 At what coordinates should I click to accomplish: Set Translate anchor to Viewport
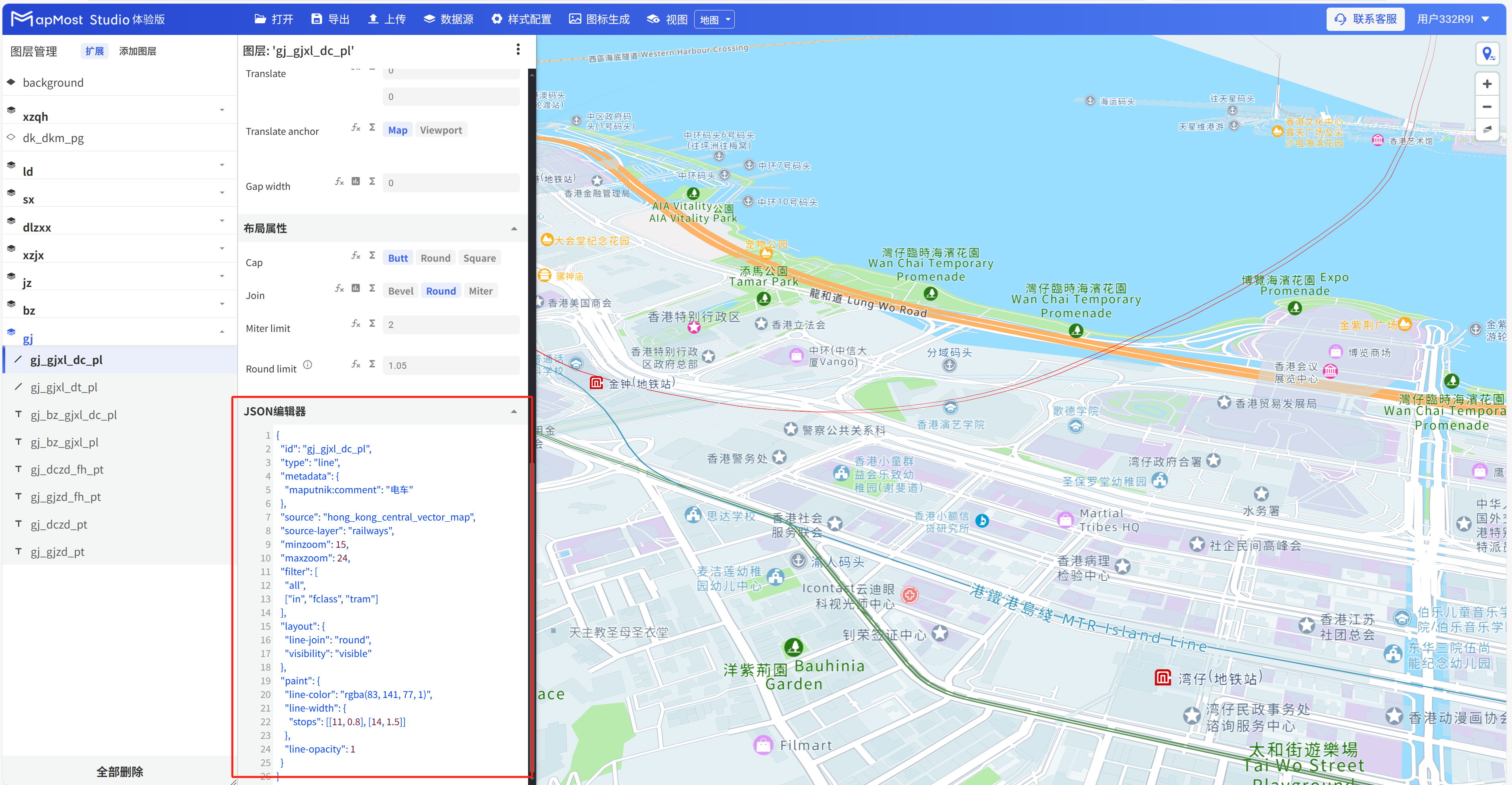click(x=441, y=129)
